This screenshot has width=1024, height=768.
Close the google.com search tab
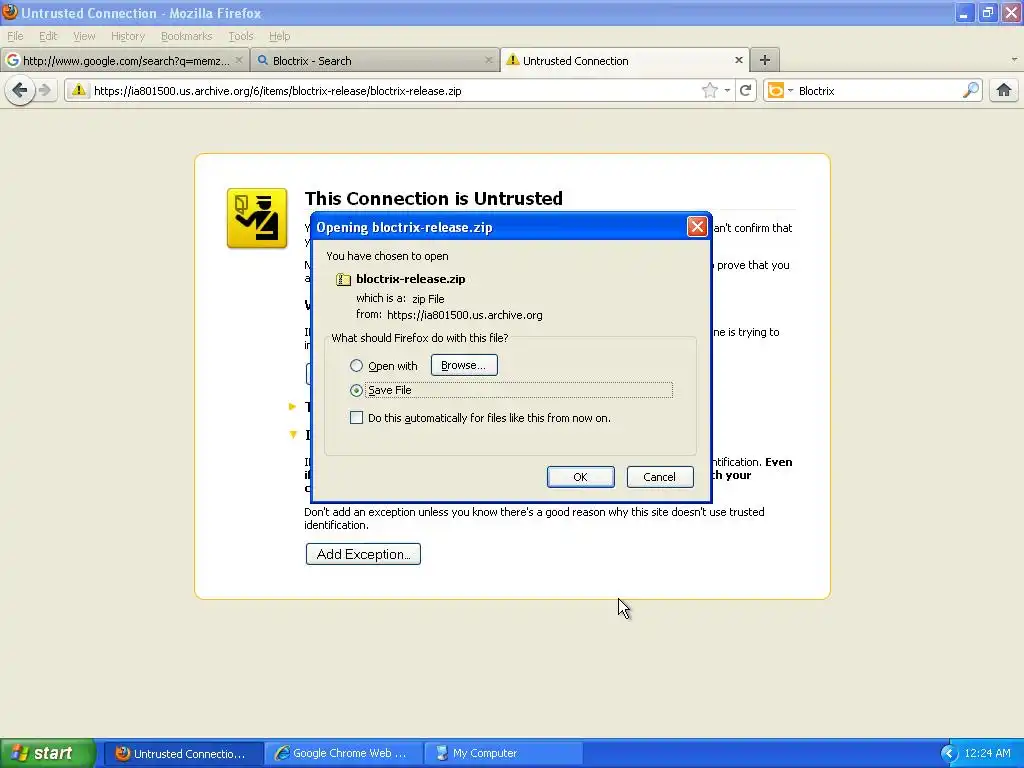tap(238, 60)
